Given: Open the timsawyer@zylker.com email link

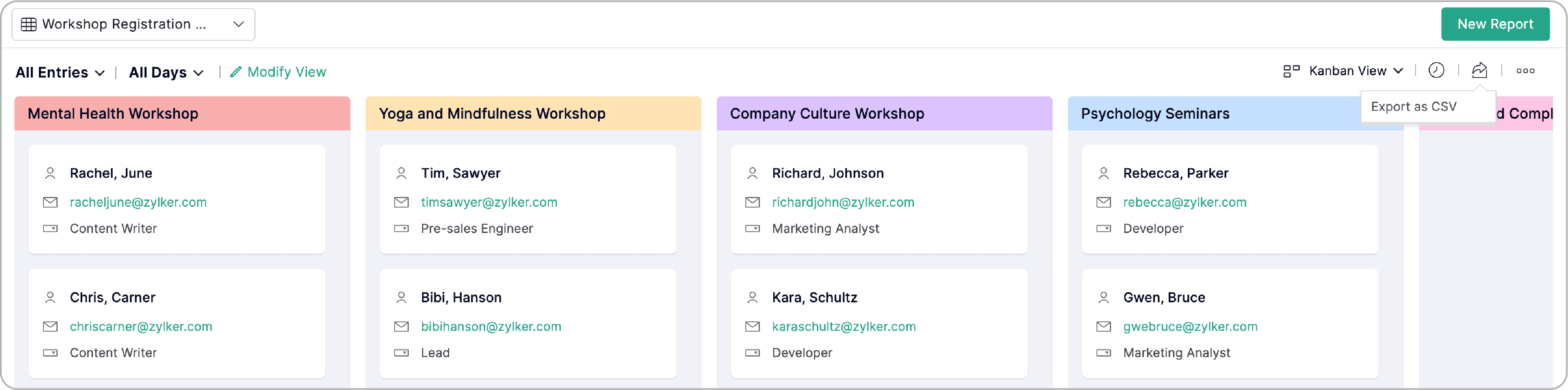Looking at the screenshot, I should point(489,202).
